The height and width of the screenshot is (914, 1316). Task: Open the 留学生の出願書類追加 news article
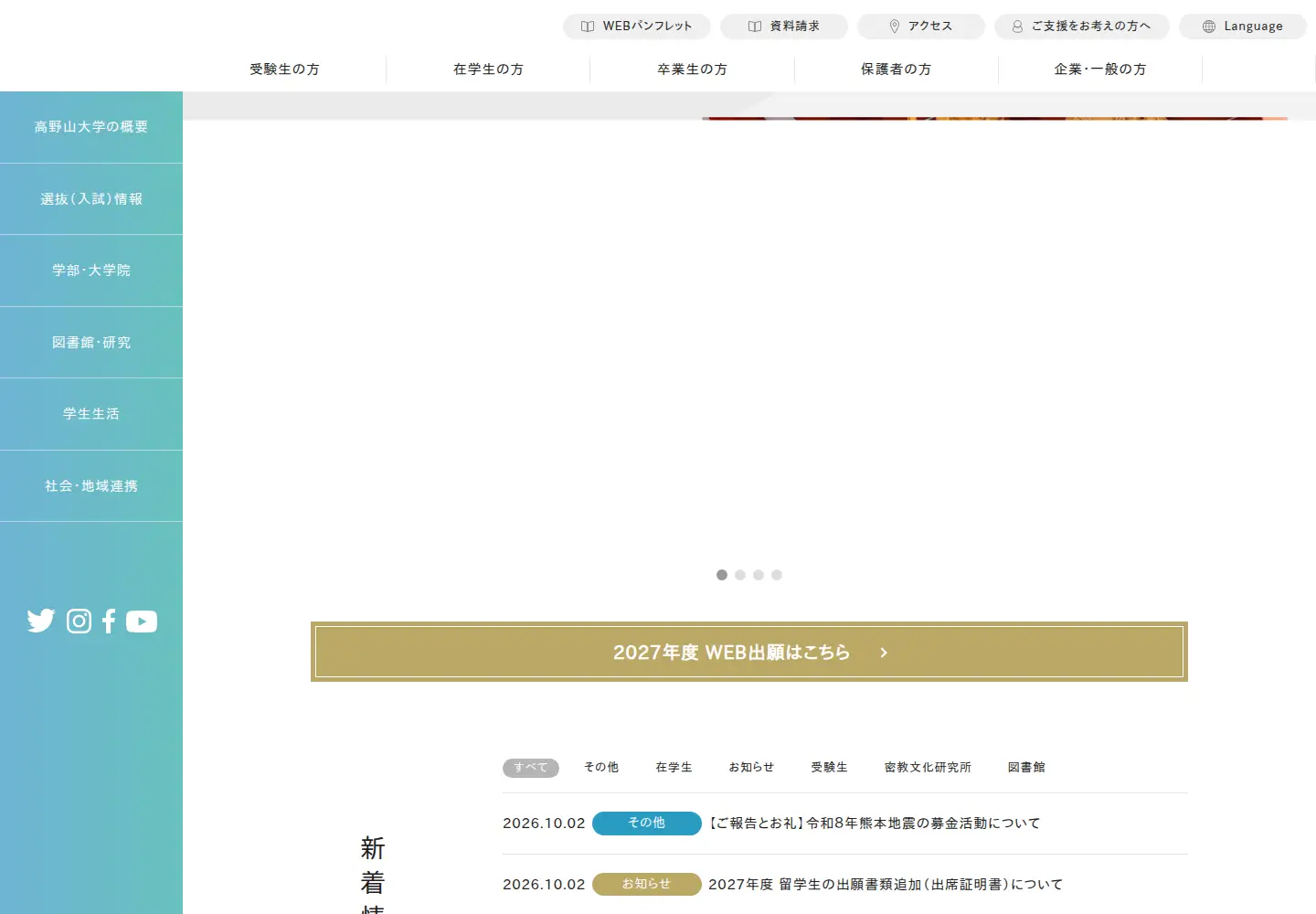click(x=886, y=885)
